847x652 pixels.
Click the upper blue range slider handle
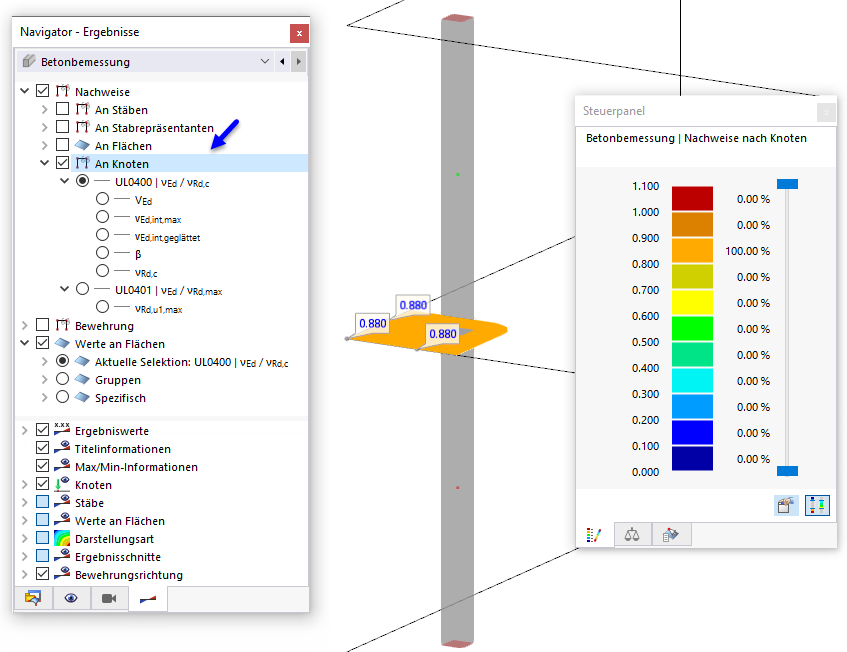click(787, 184)
